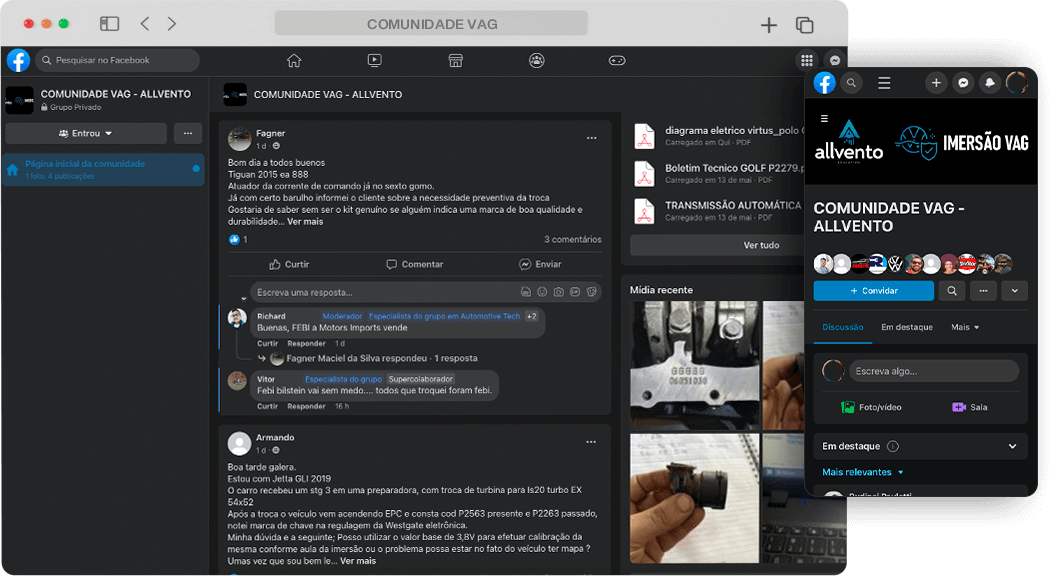Click the Sala button in mobile composer
The image size is (1056, 576).
tap(970, 407)
